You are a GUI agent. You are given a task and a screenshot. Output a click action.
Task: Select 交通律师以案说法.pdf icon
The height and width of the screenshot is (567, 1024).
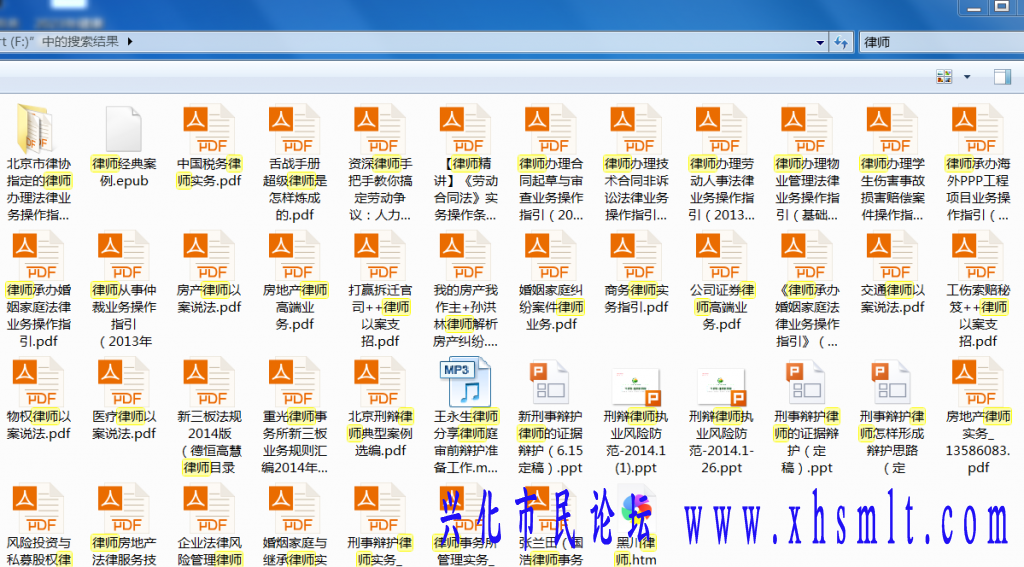coord(892,255)
